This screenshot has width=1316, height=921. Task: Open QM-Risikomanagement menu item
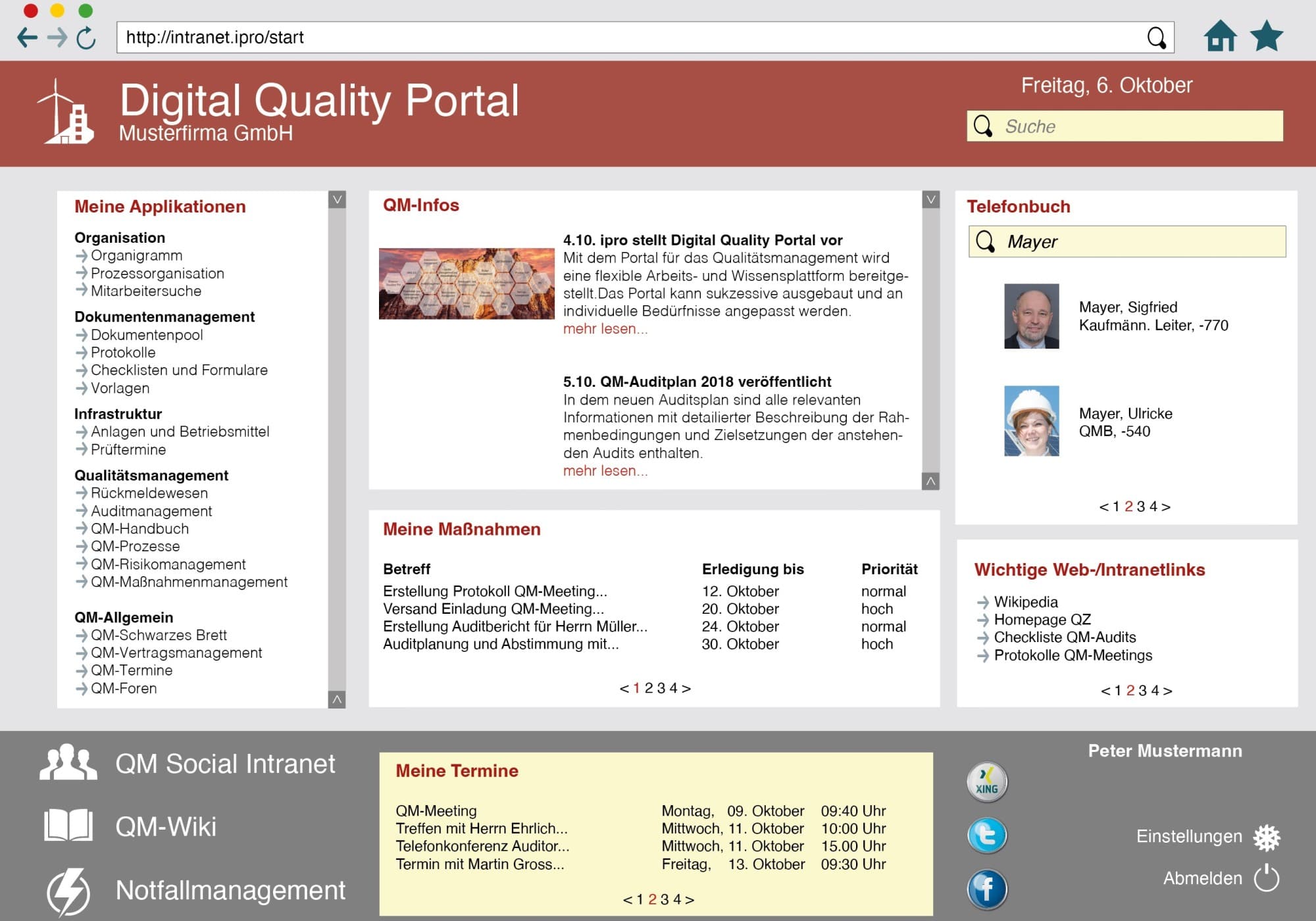click(x=164, y=563)
